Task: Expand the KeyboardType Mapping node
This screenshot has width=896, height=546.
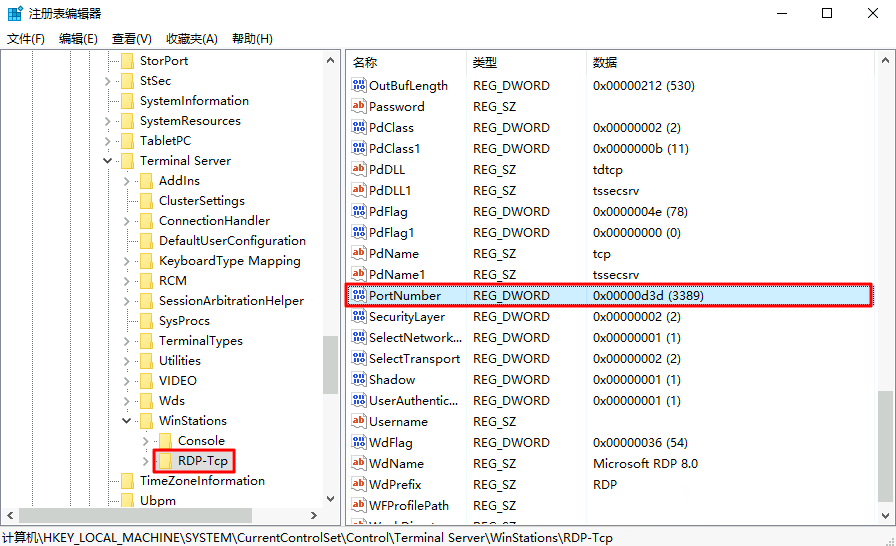Action: coord(126,261)
